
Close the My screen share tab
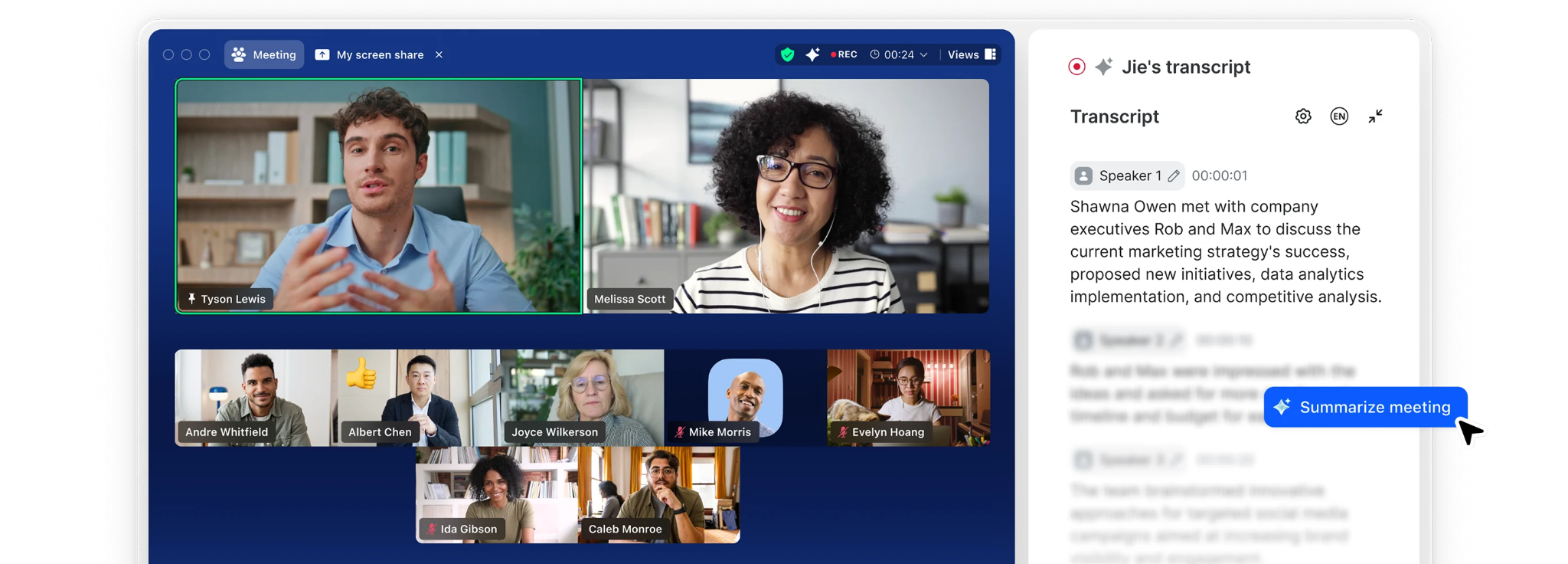click(439, 54)
